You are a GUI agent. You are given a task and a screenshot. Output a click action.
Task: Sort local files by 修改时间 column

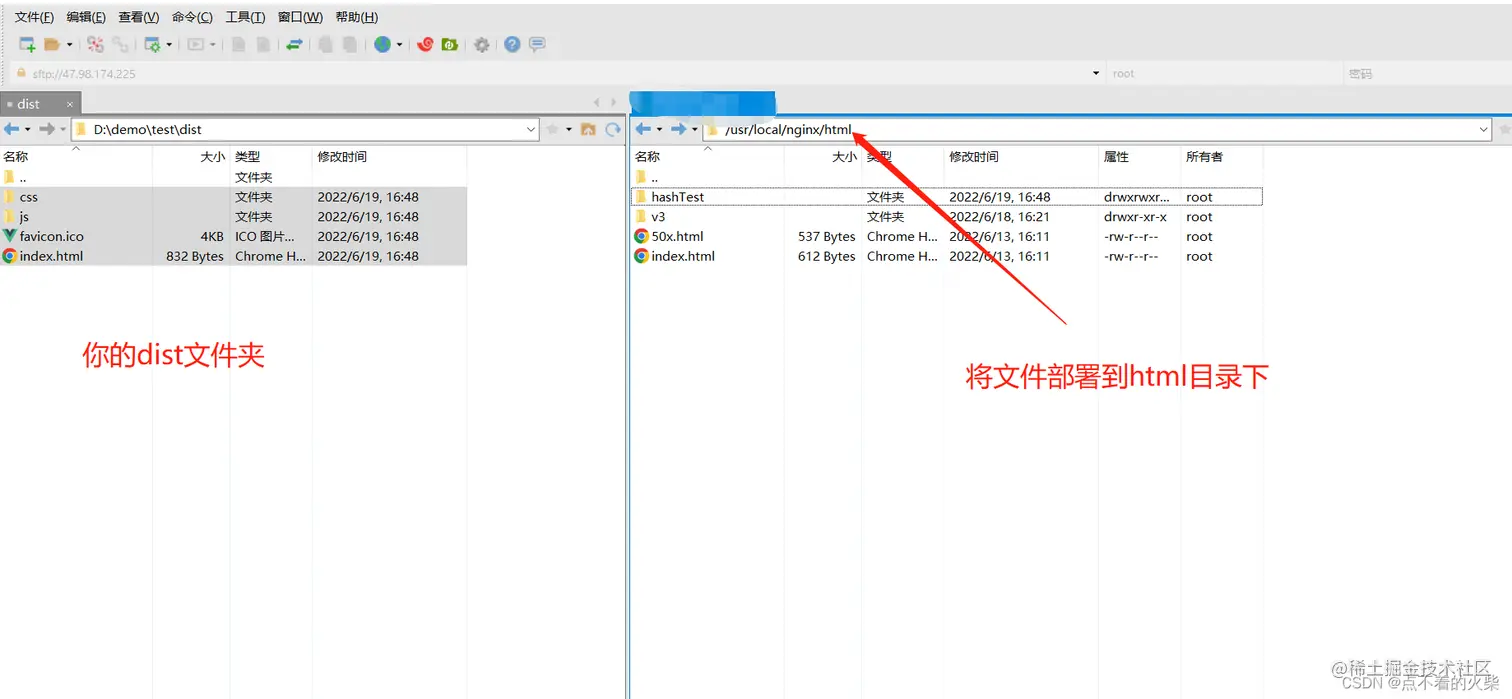point(389,157)
